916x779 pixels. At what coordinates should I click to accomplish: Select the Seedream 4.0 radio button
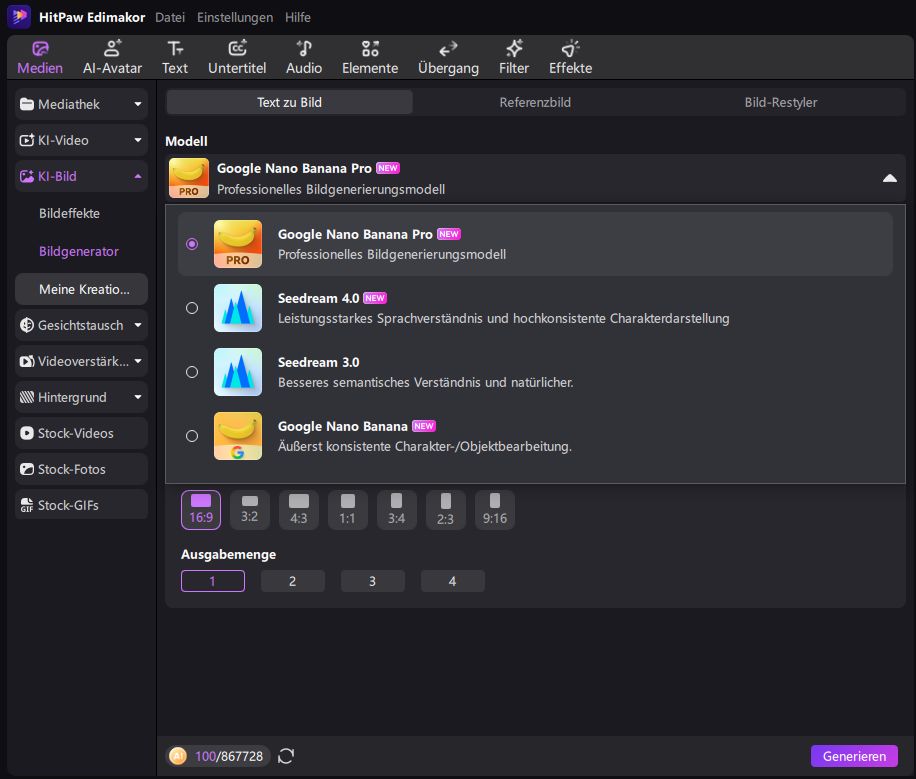pyautogui.click(x=192, y=308)
